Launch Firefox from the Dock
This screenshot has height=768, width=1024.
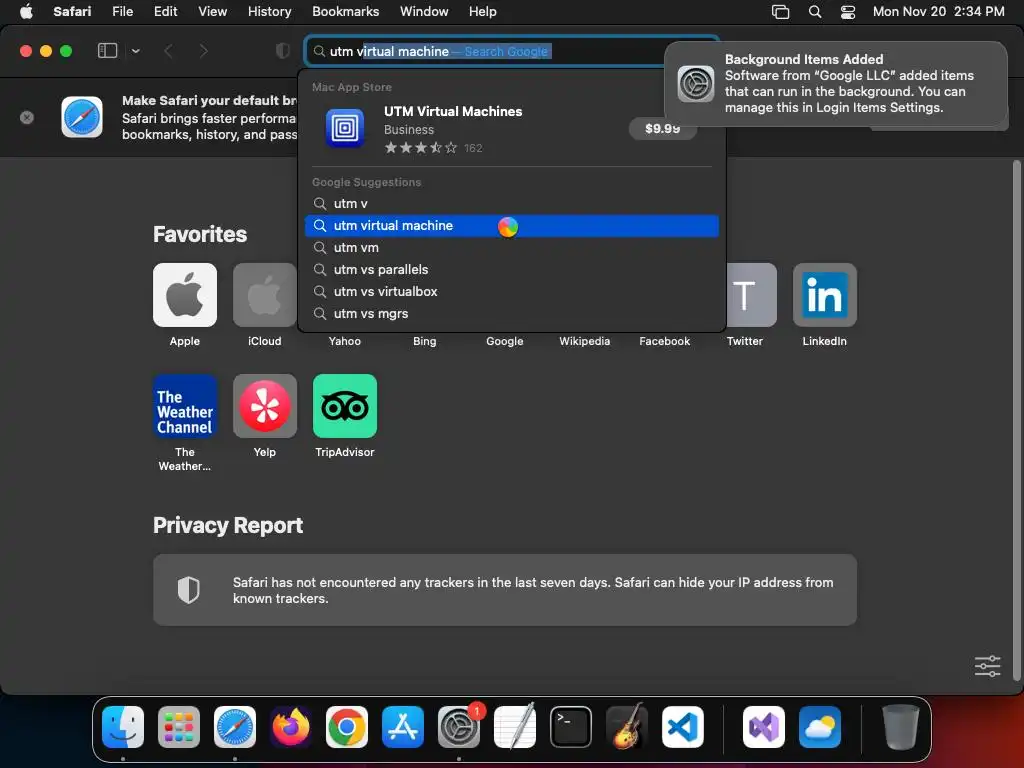[x=291, y=727]
